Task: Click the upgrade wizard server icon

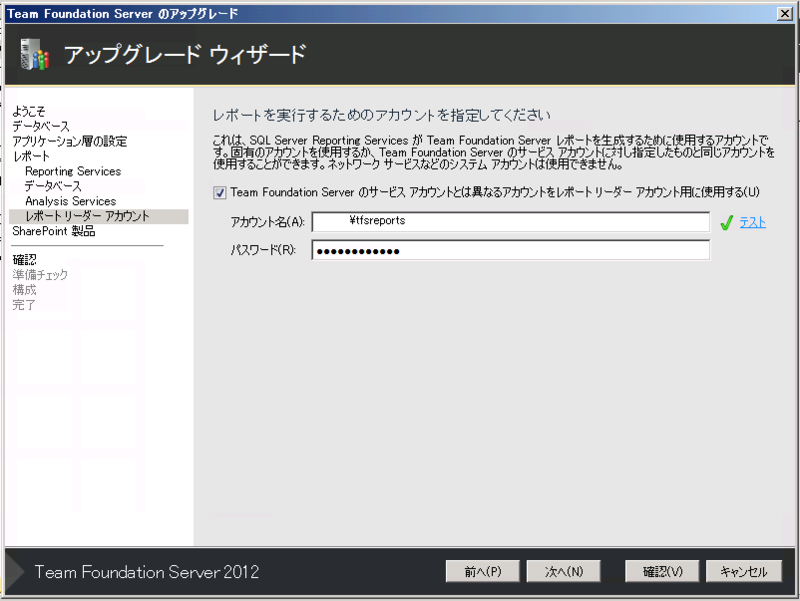Action: (34, 54)
